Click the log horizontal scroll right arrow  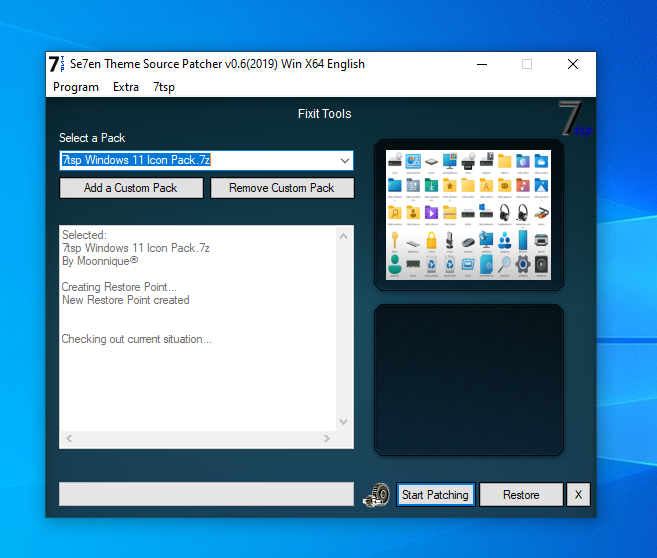(x=327, y=438)
